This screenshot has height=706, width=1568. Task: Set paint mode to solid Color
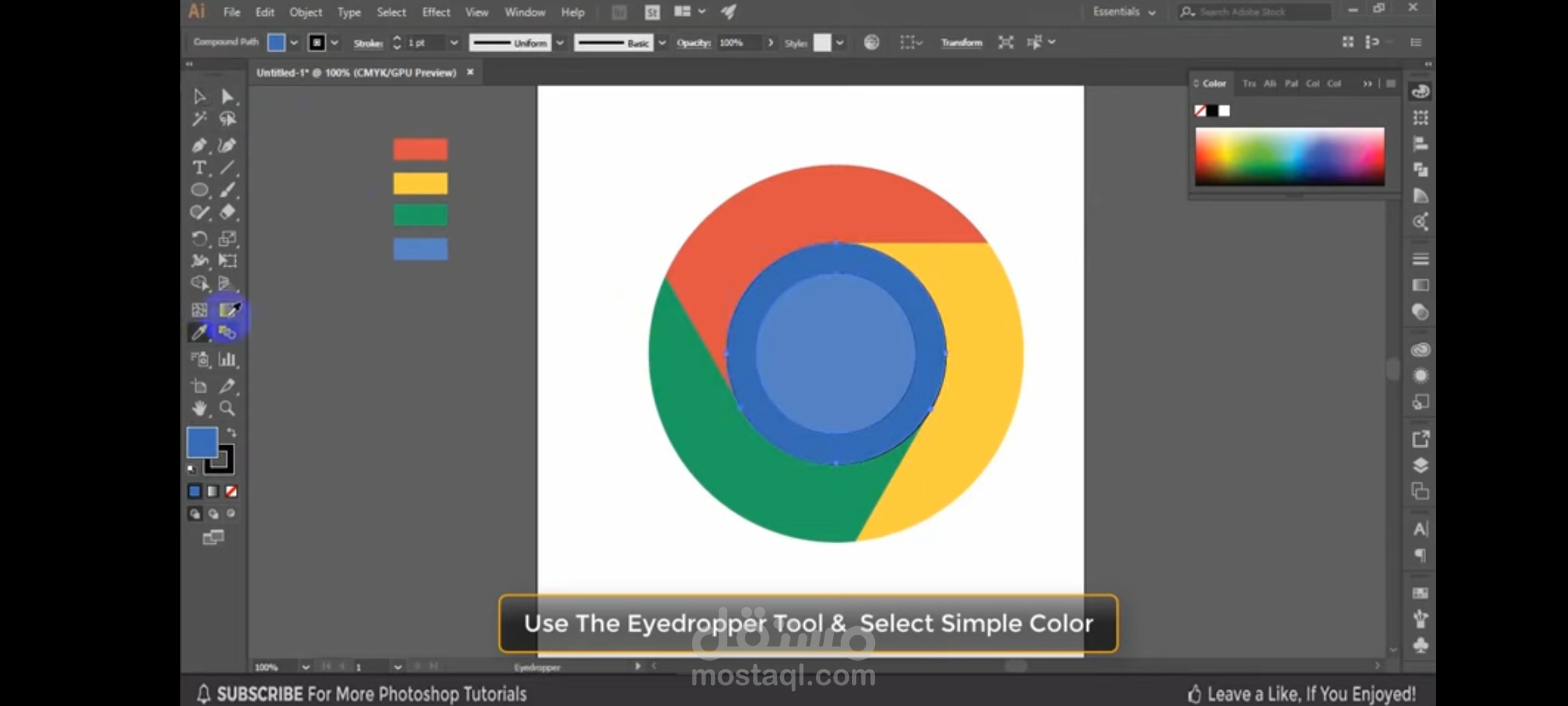point(195,491)
